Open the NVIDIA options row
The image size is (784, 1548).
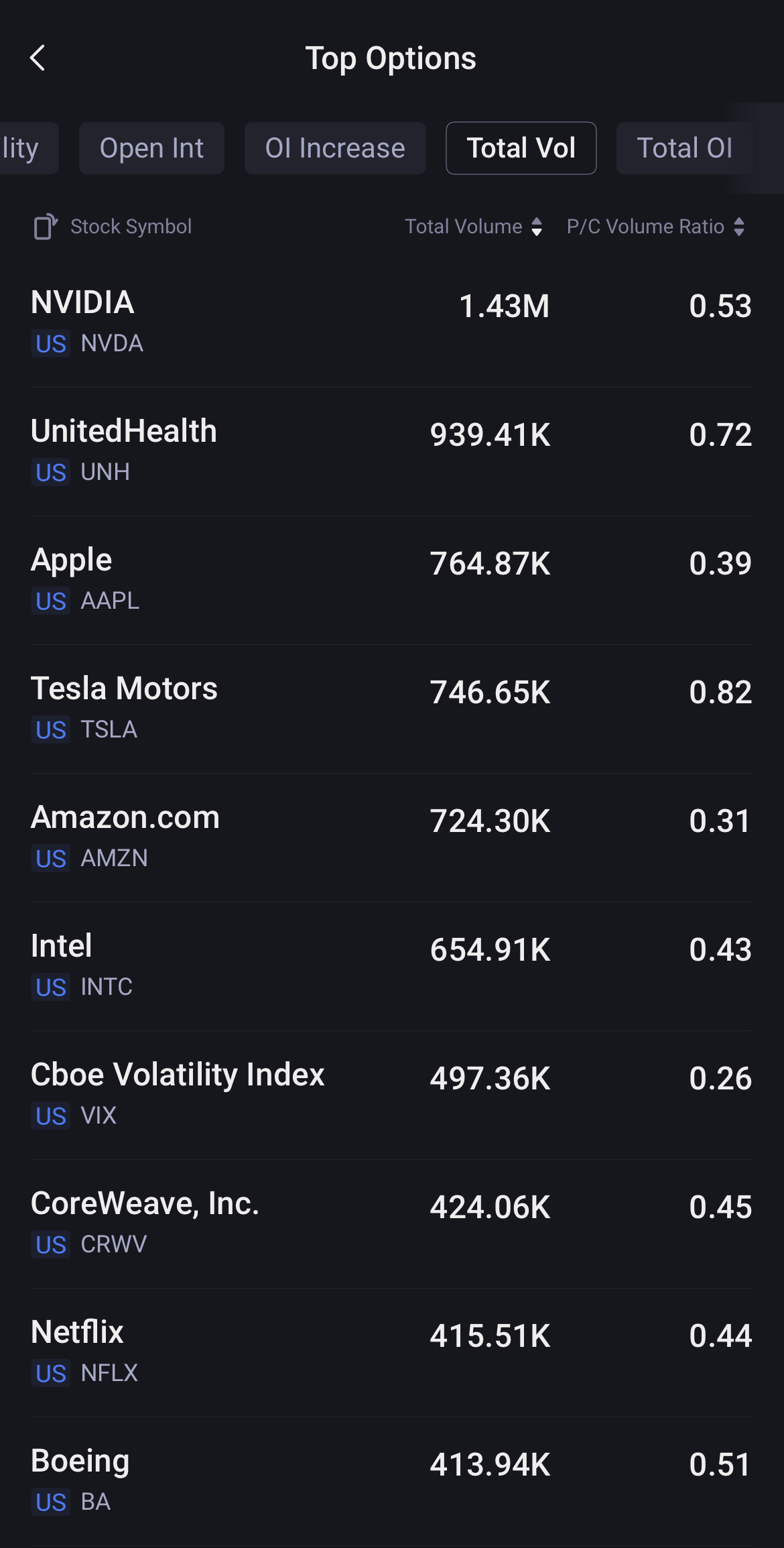(392, 322)
